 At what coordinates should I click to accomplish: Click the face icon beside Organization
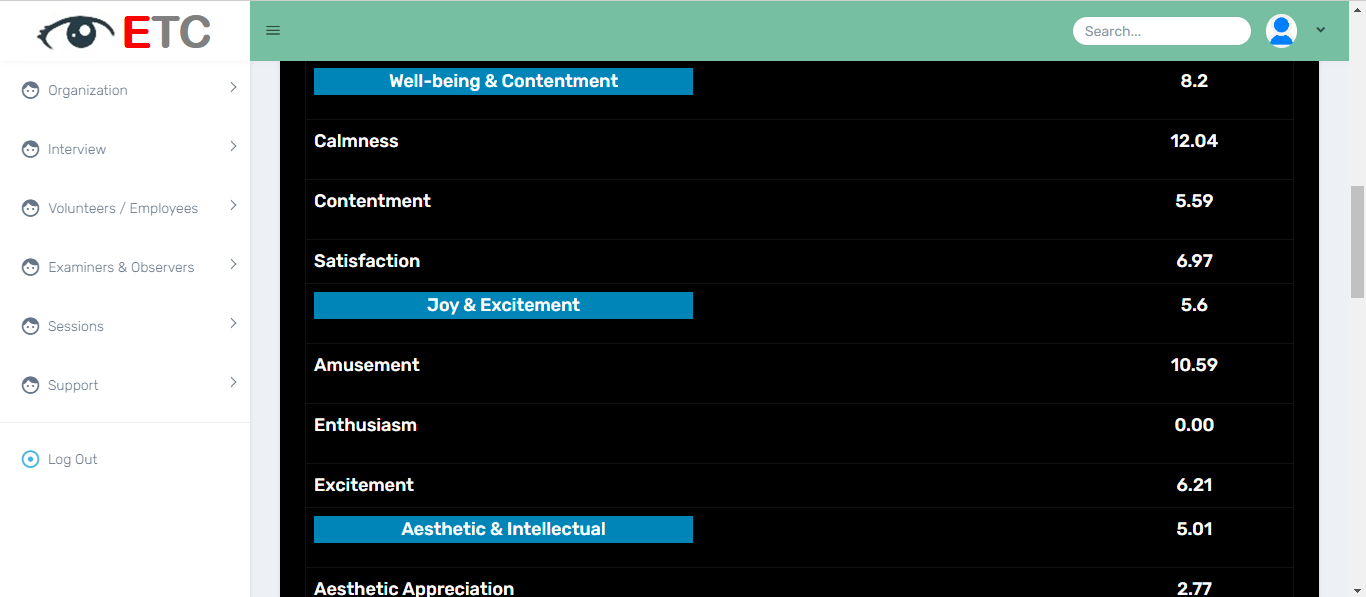(30, 90)
